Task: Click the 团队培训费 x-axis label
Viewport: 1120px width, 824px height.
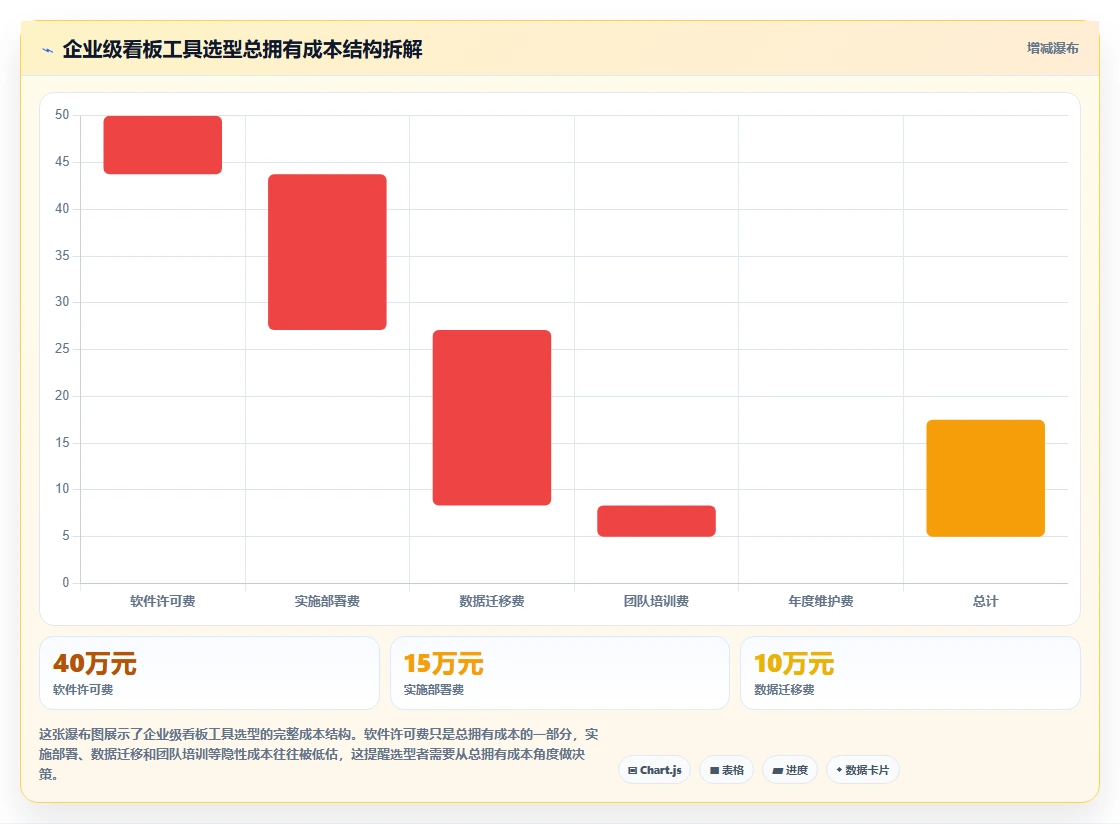Action: pos(656,601)
